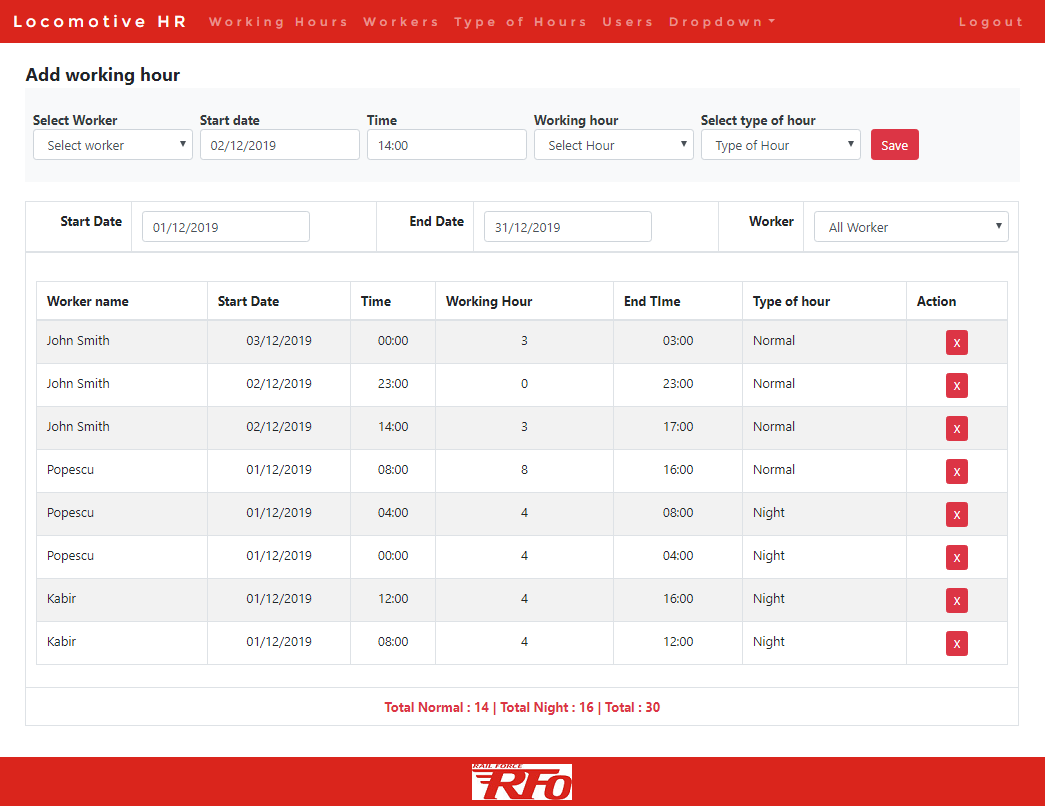Screen dimensions: 1045x806
Task: Remove Popescu's 04:00 Night entry
Action: (x=956, y=515)
